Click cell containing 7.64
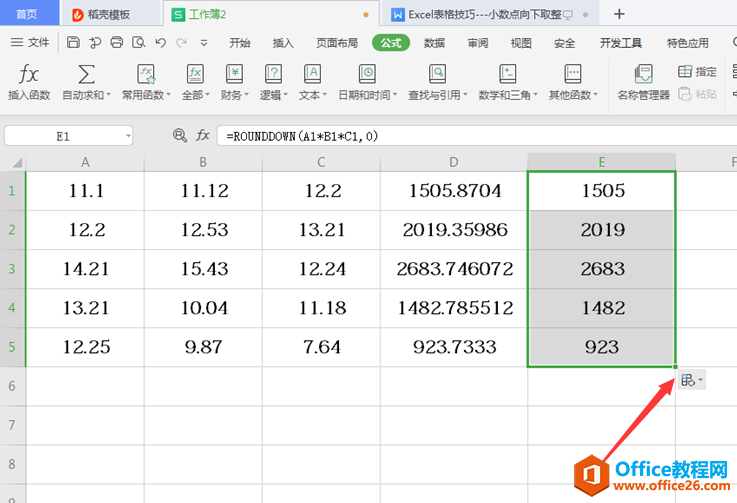The image size is (737, 503). coord(321,347)
